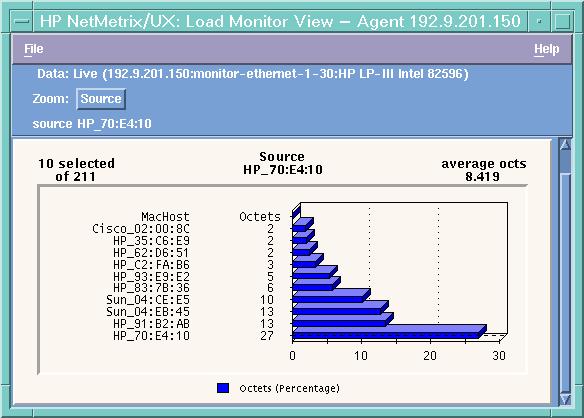
Task: Click the Sun_04:EB:45 bar
Action: tap(340, 308)
